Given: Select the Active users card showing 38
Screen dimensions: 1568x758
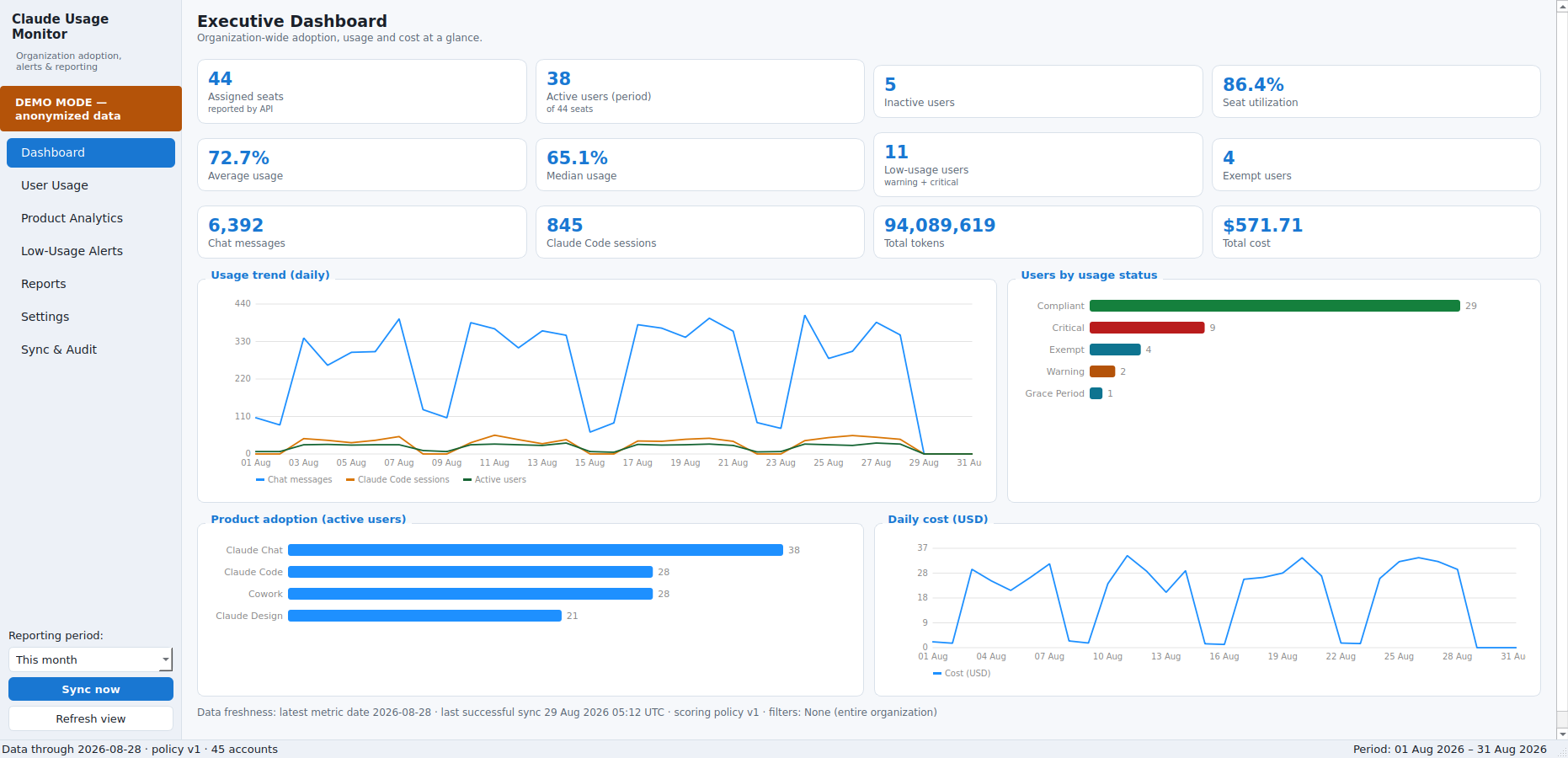Looking at the screenshot, I should (700, 92).
